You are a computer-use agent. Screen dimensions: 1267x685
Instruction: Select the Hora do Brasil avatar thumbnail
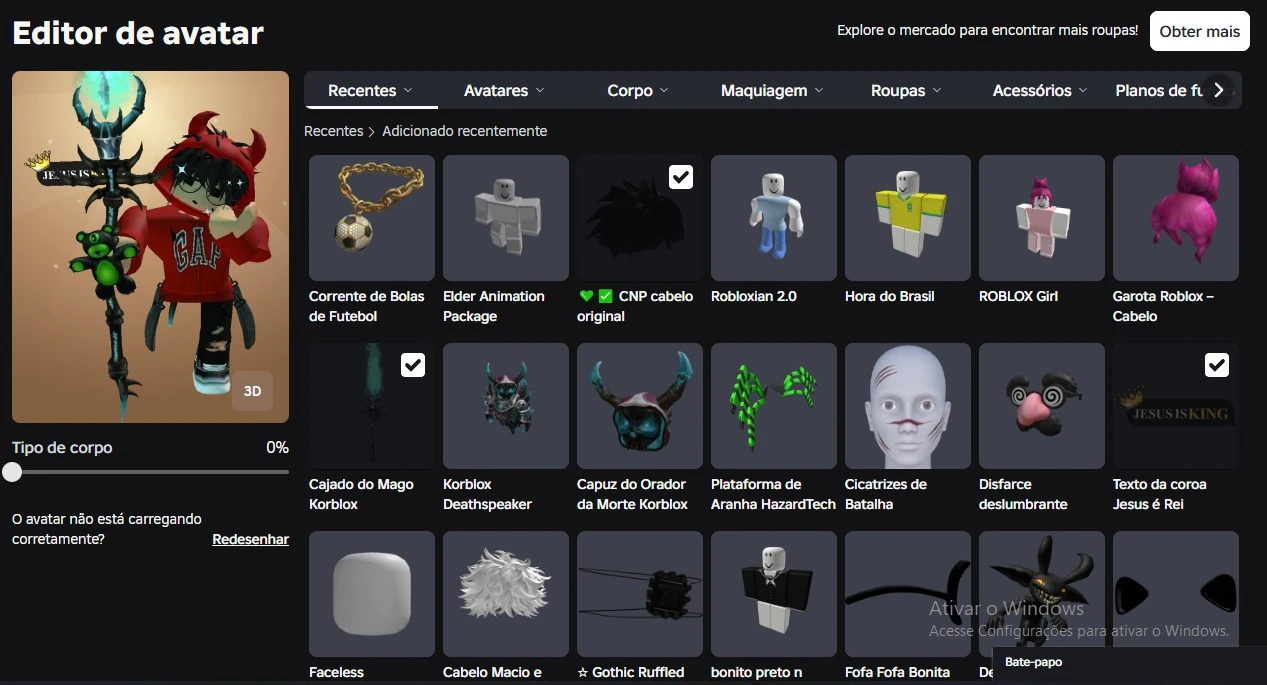click(907, 217)
